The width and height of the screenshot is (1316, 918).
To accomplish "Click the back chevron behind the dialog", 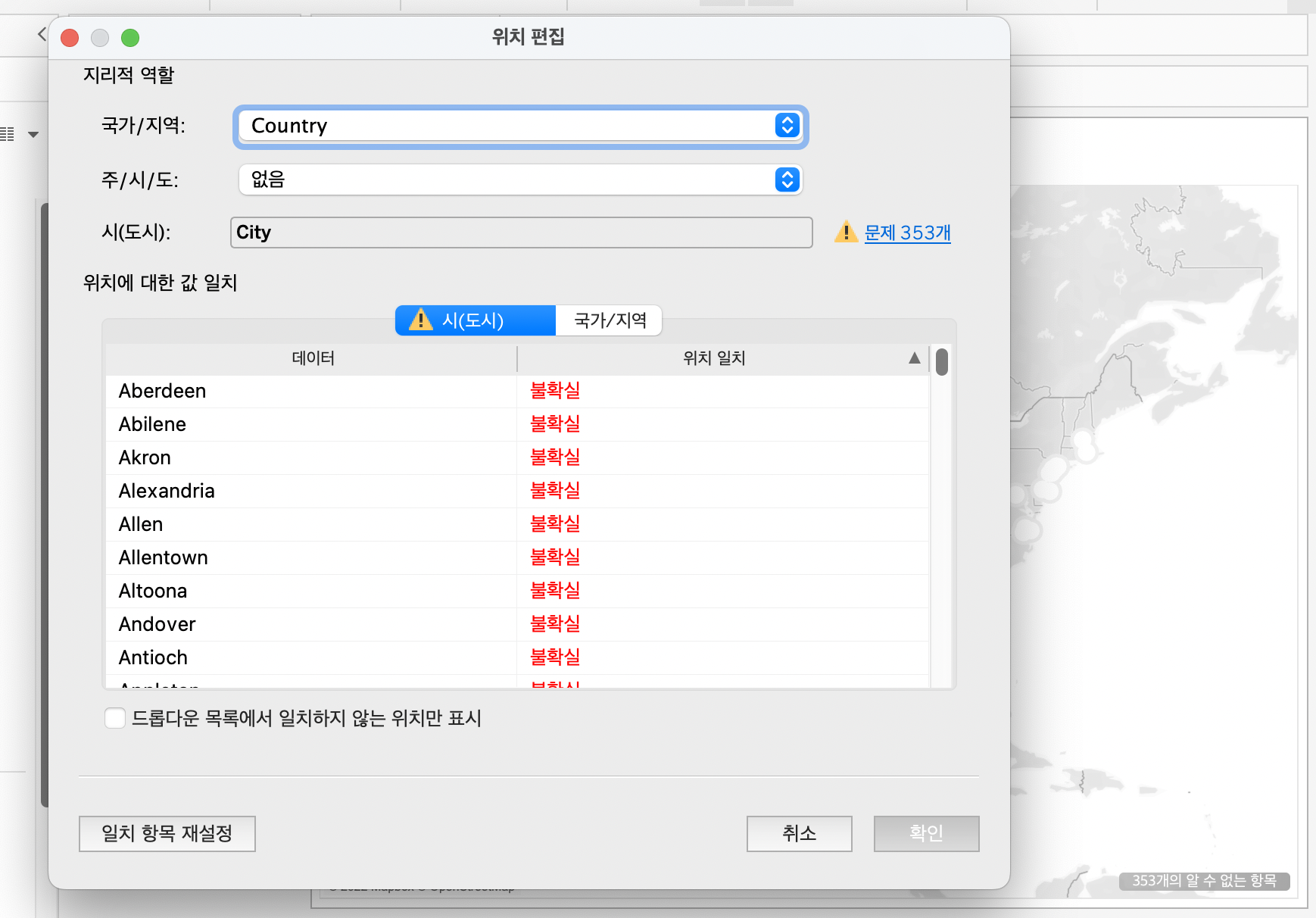I will point(42,34).
